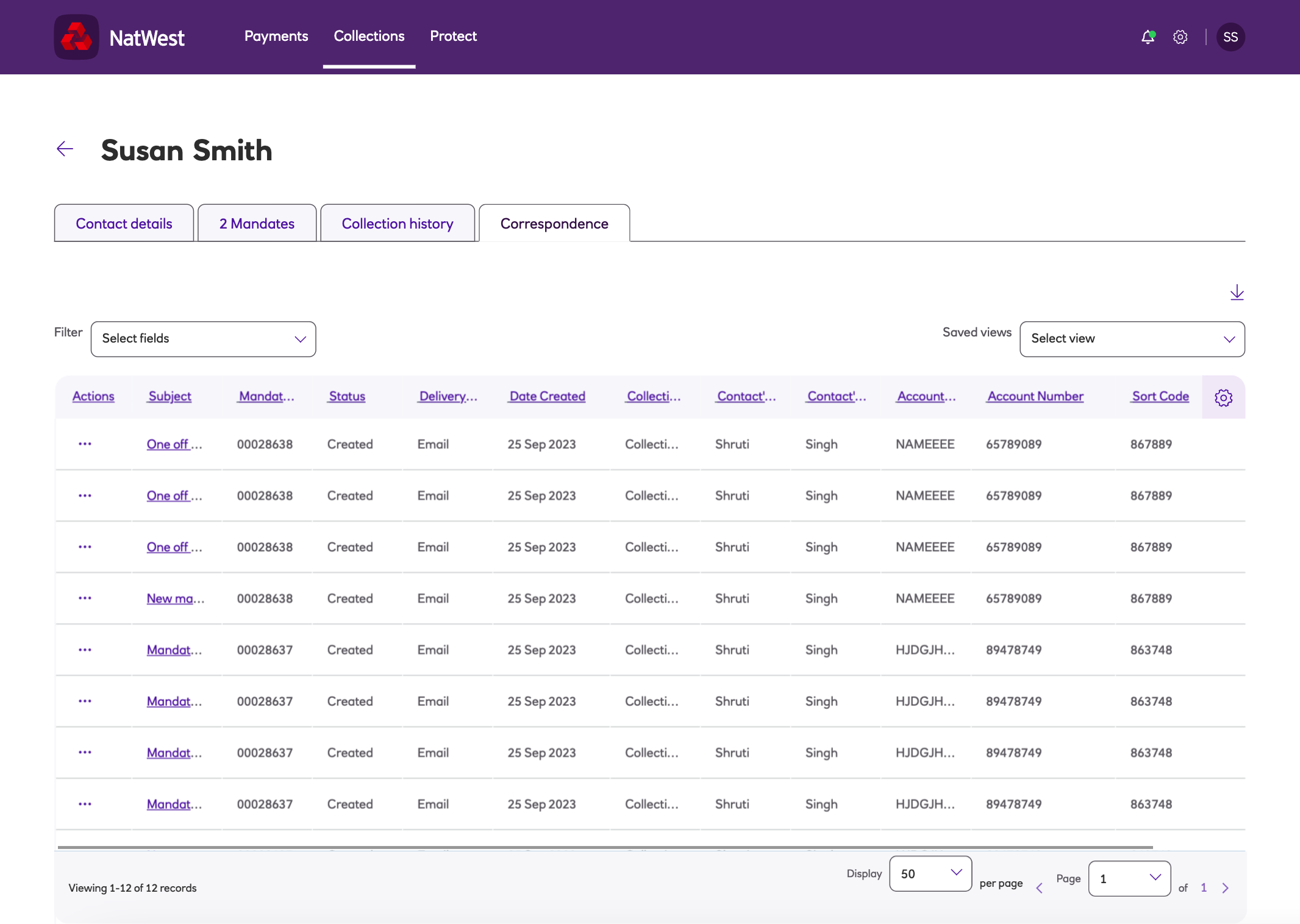Expand the Select fields filter dropdown
The height and width of the screenshot is (924, 1300).
click(203, 339)
